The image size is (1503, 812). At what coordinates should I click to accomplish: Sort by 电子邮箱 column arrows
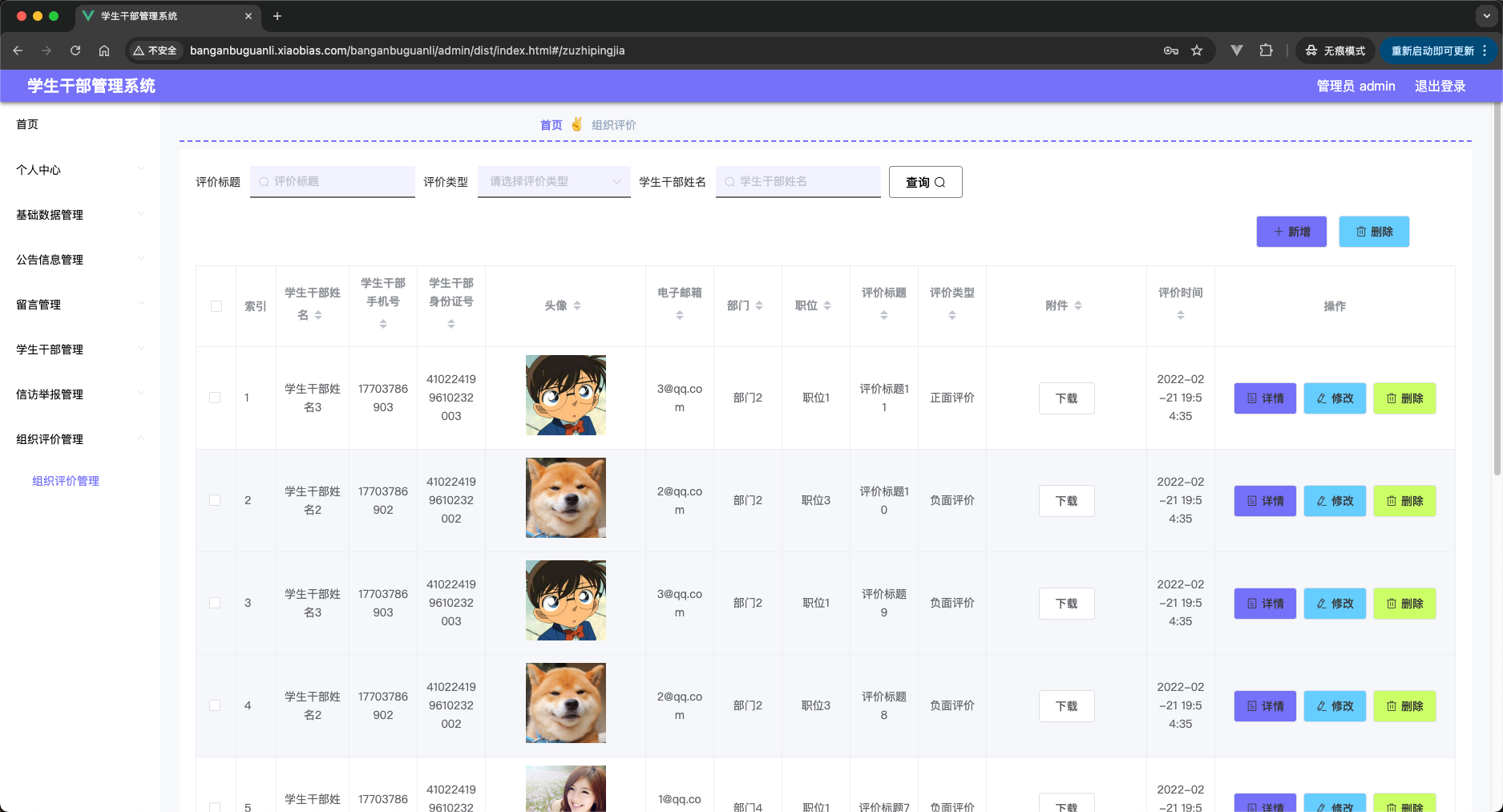pyautogui.click(x=680, y=316)
